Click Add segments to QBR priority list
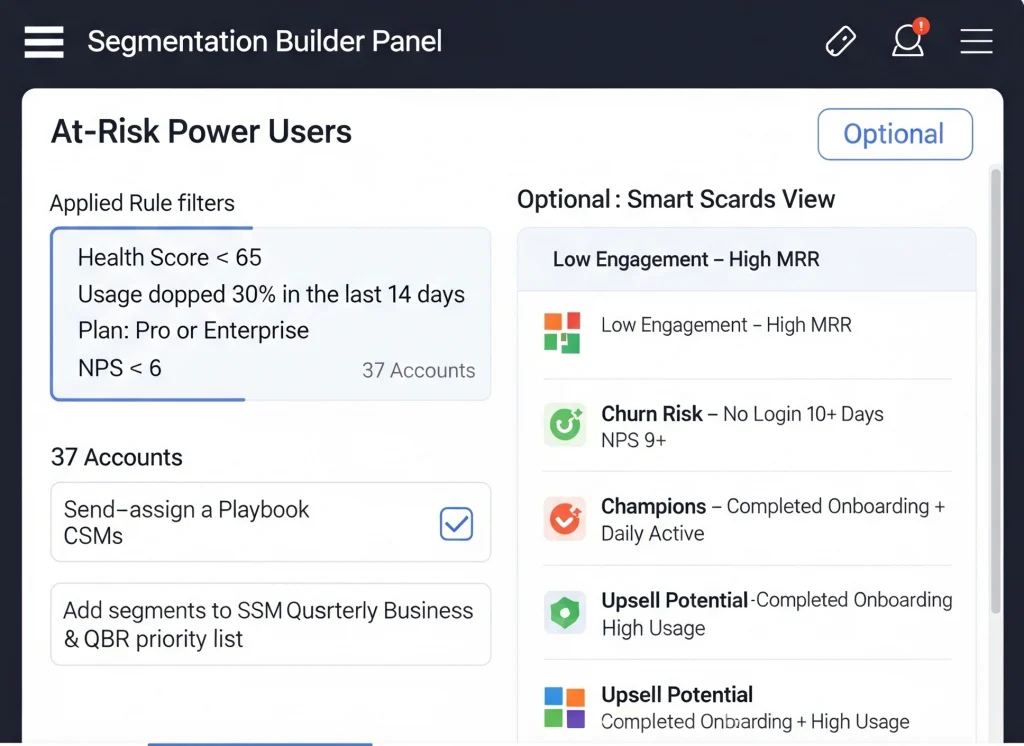 [270, 625]
